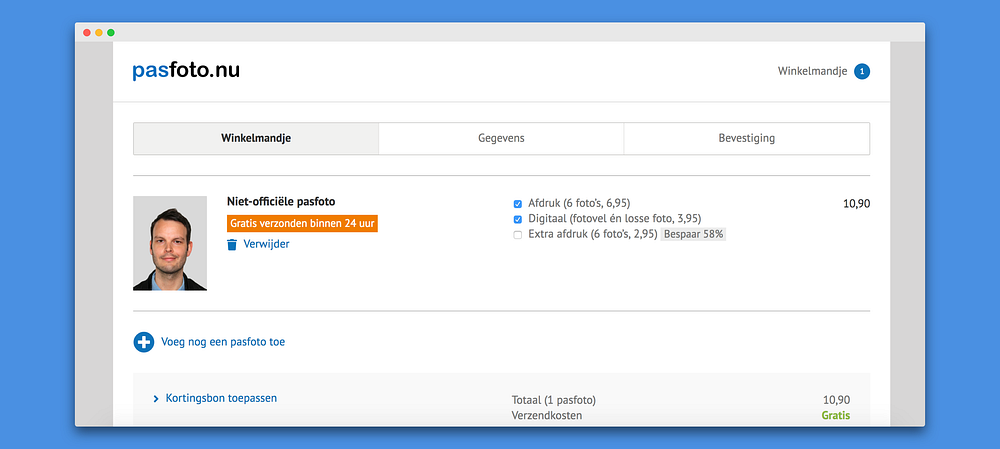Click the yellow window minimize button
Screen dimensions: 1000x449
coord(99,33)
